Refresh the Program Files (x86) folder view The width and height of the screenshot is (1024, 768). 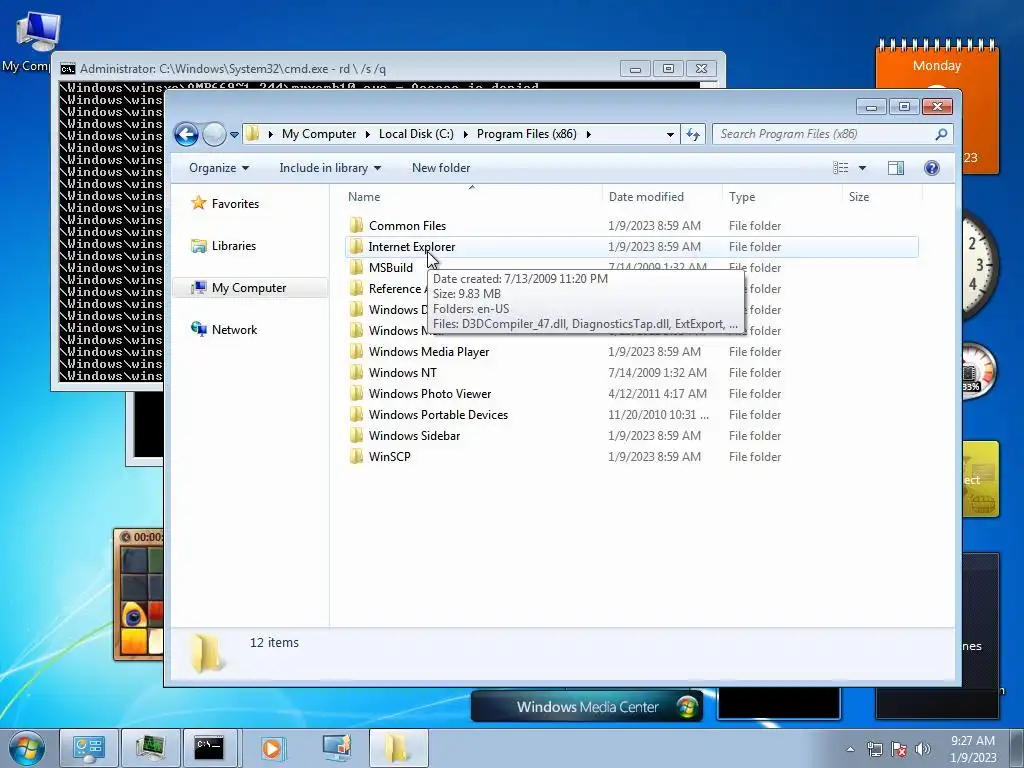click(x=693, y=135)
